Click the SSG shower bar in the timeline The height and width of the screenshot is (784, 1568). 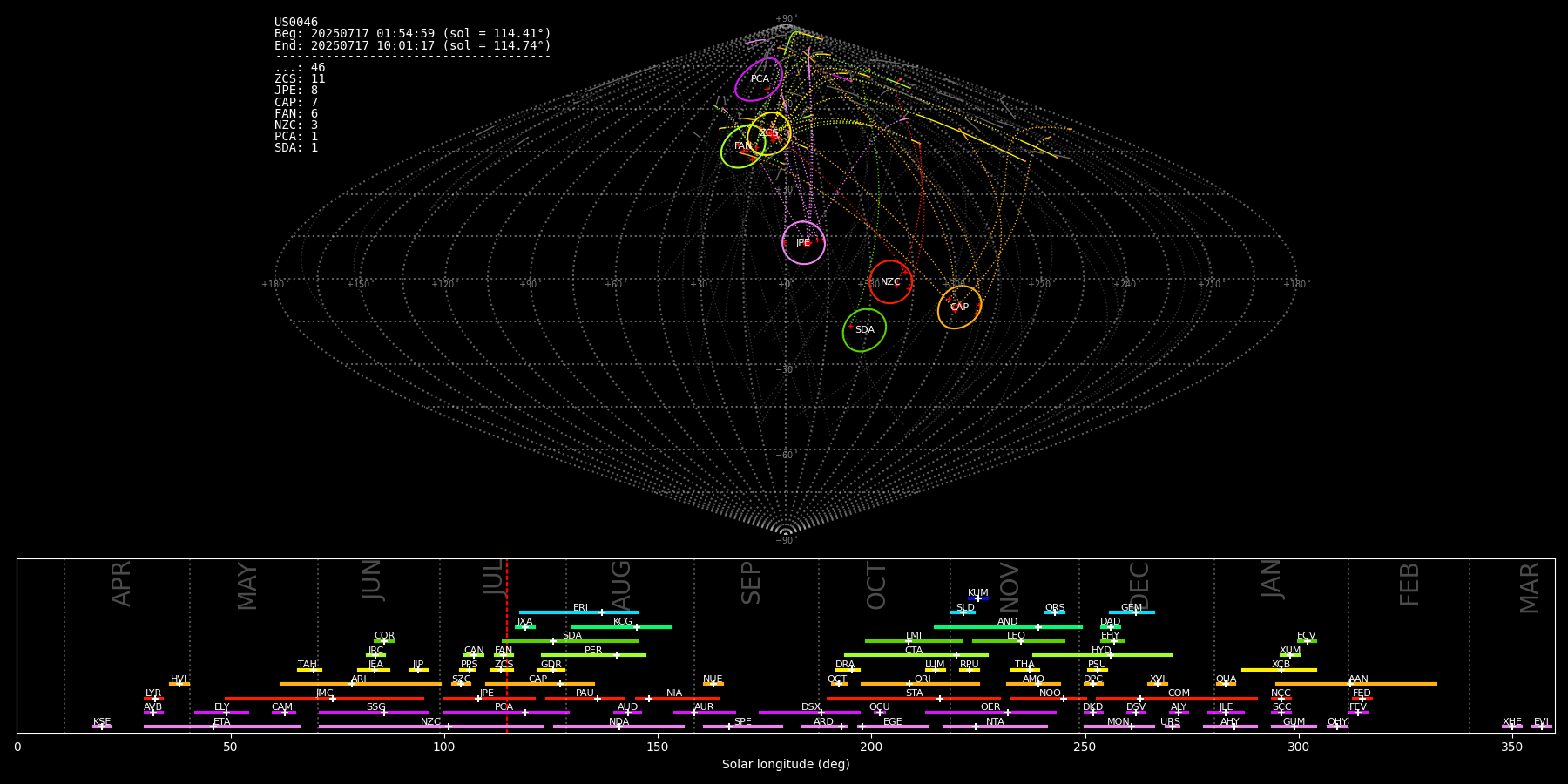tap(374, 713)
